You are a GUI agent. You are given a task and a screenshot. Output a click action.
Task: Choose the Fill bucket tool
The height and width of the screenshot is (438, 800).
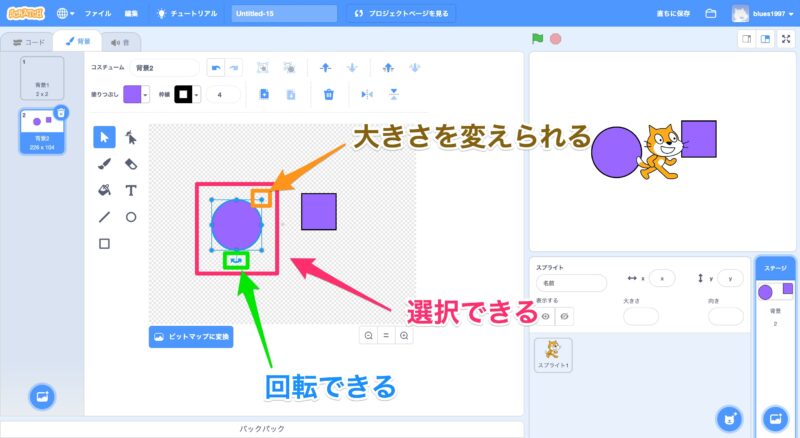point(104,189)
